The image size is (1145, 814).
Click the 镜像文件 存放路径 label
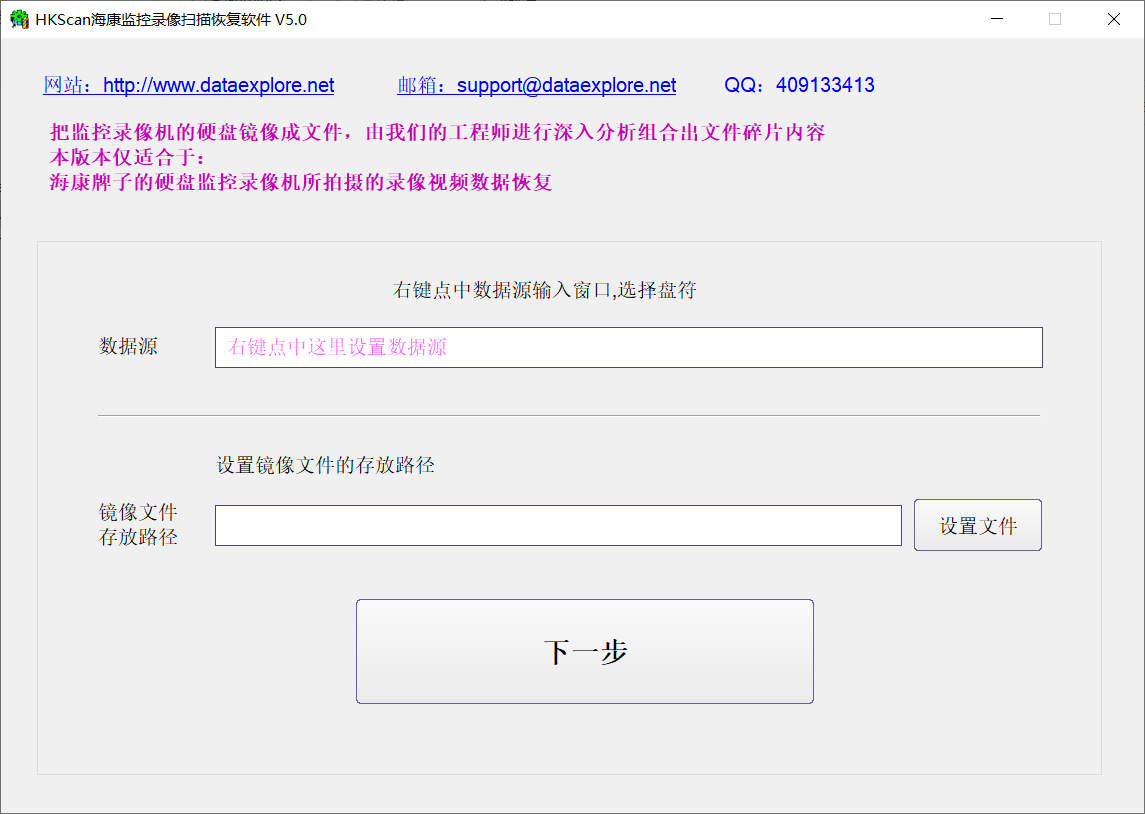tap(138, 524)
